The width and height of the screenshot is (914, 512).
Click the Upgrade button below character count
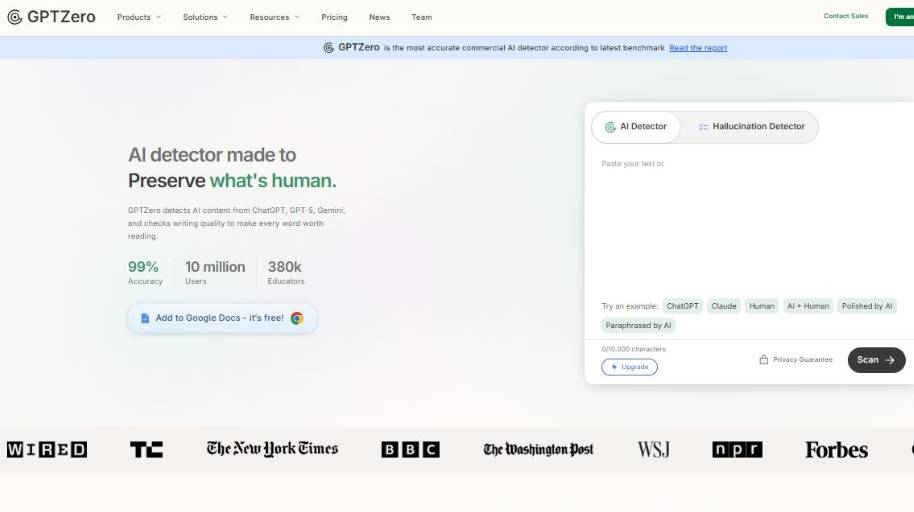(629, 367)
